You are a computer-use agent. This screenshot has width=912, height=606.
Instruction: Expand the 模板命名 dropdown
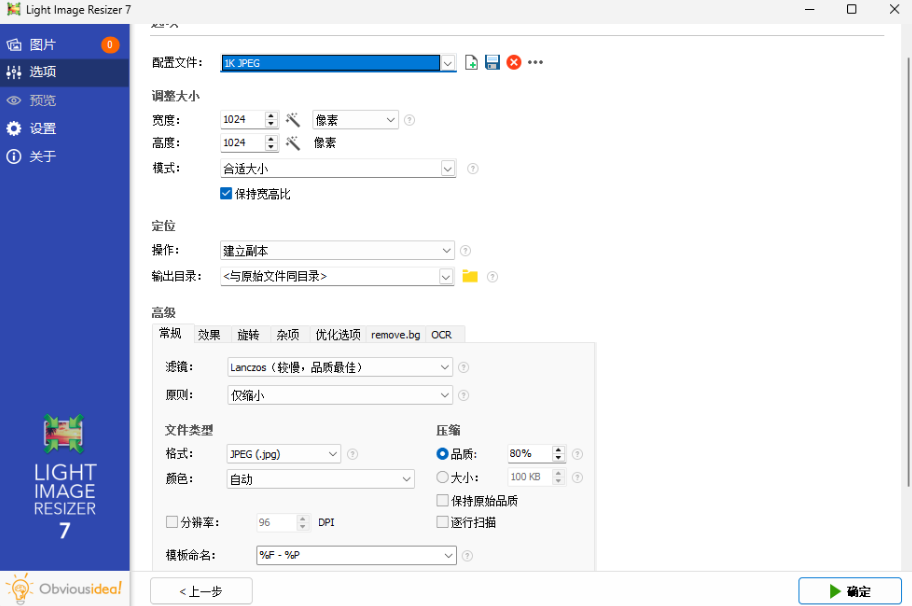pyautogui.click(x=448, y=555)
